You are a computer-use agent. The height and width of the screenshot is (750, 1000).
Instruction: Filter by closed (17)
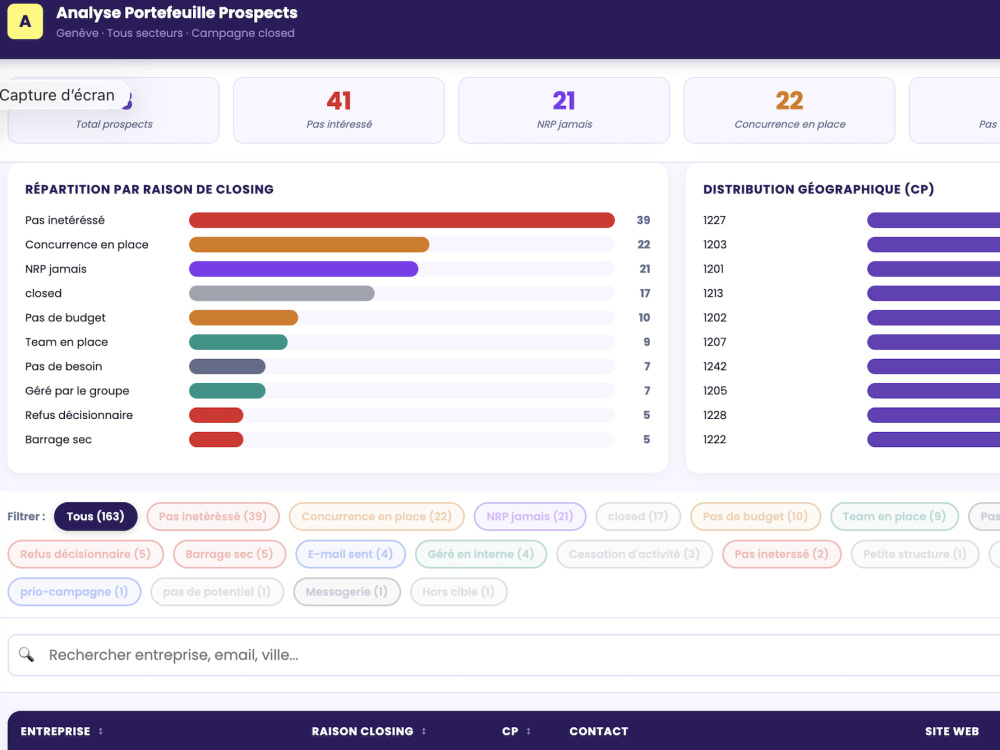(638, 517)
